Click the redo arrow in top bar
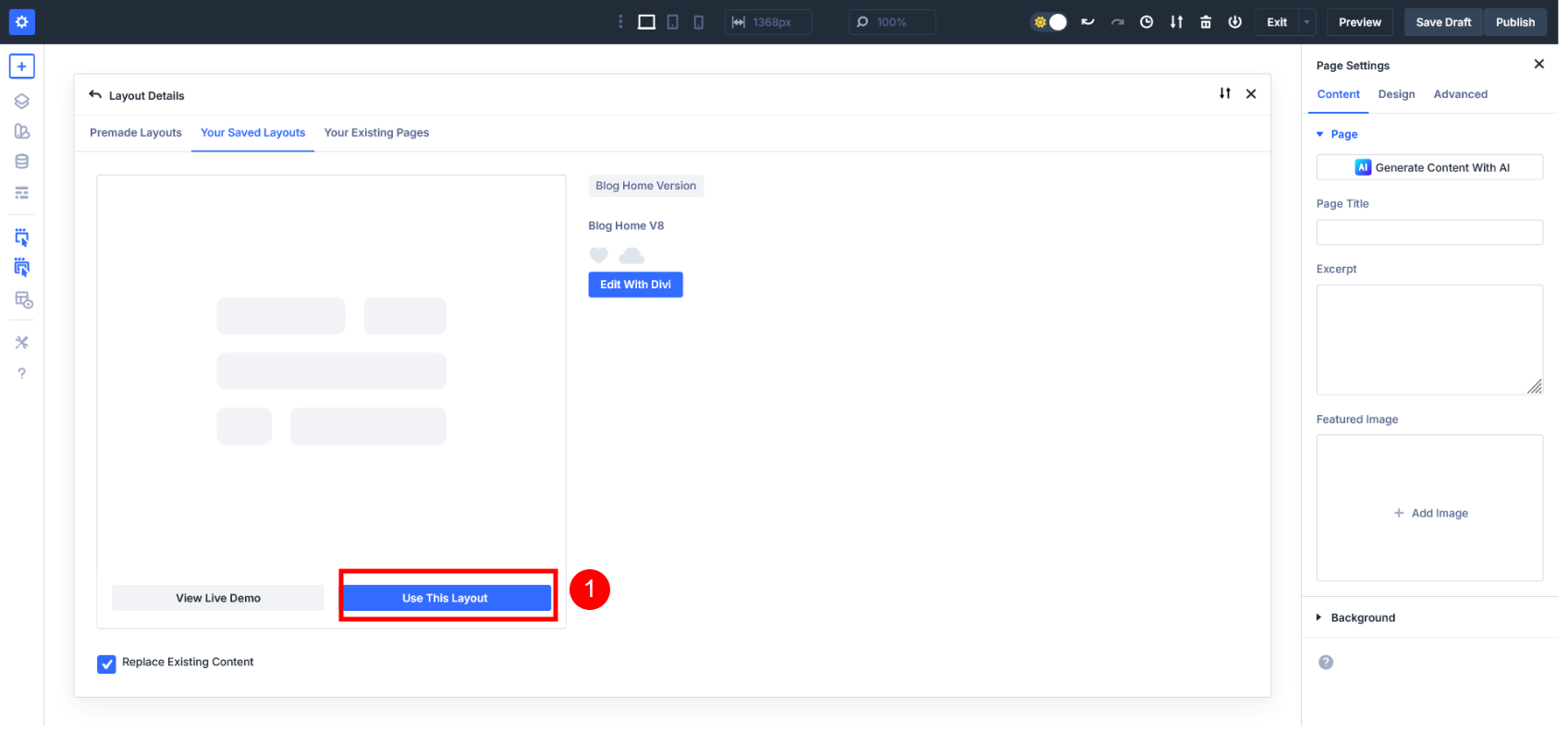Viewport: 1568px width, 731px height. click(x=1117, y=21)
